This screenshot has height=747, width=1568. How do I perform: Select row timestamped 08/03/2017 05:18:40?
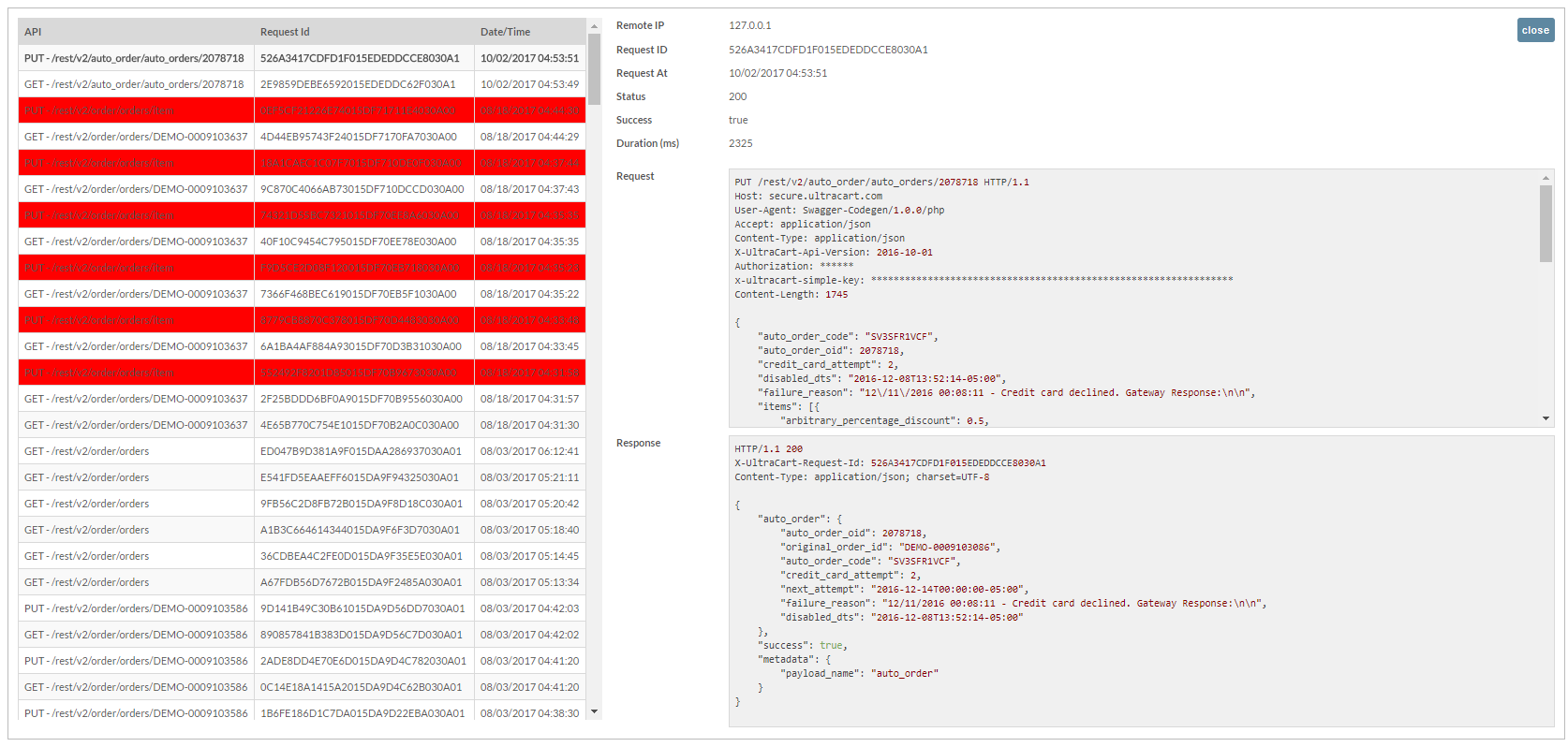pyautogui.click(x=303, y=530)
